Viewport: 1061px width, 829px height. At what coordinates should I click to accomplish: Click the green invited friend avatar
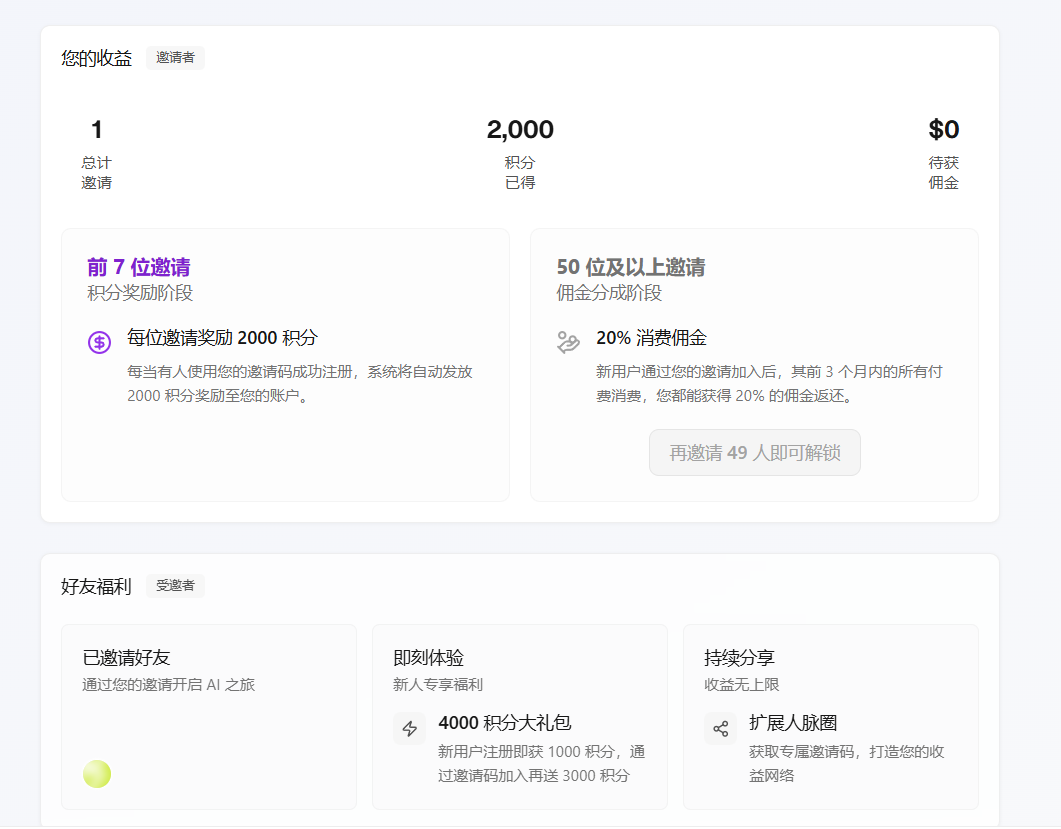click(x=97, y=774)
